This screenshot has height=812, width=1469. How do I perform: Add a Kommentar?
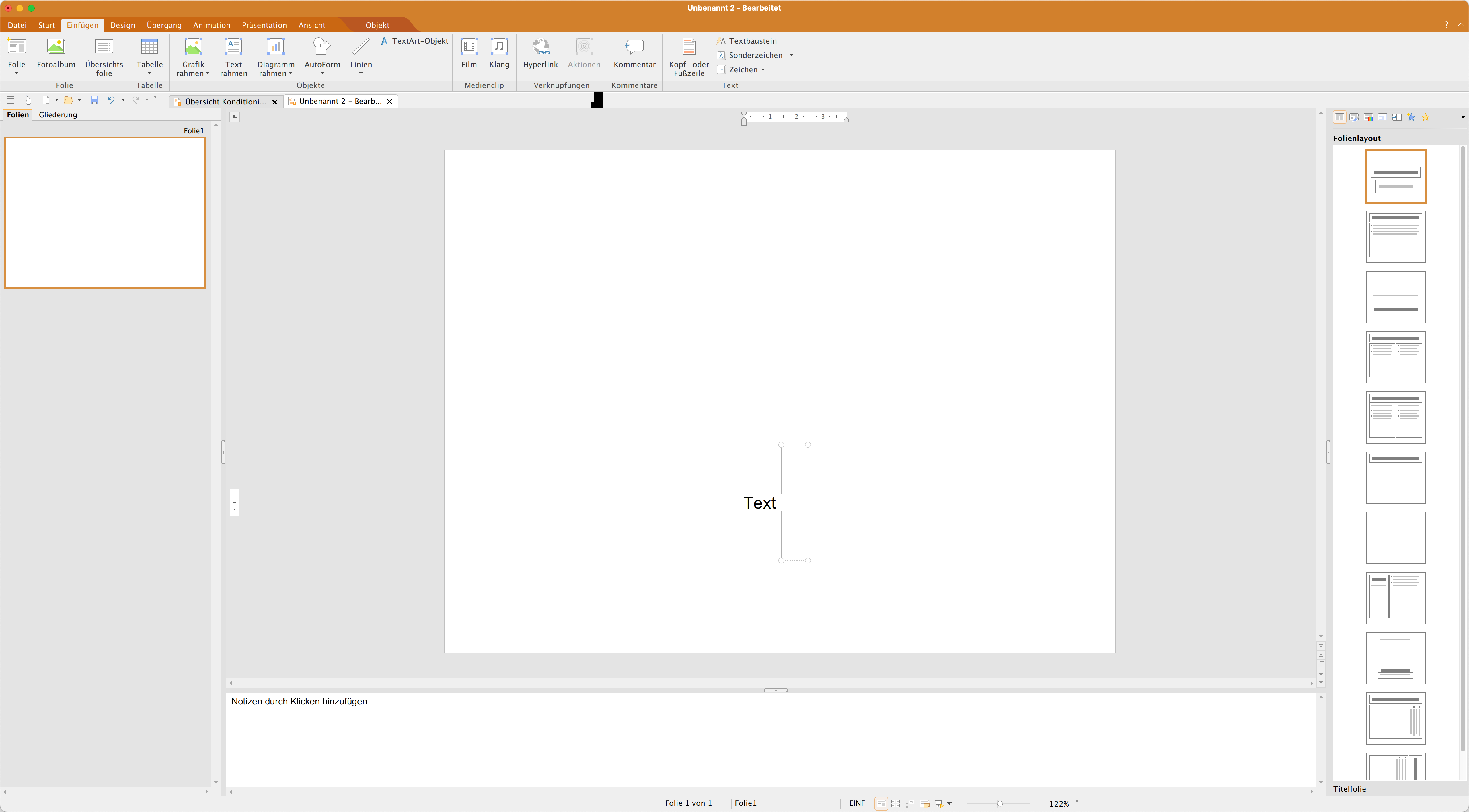(x=634, y=53)
